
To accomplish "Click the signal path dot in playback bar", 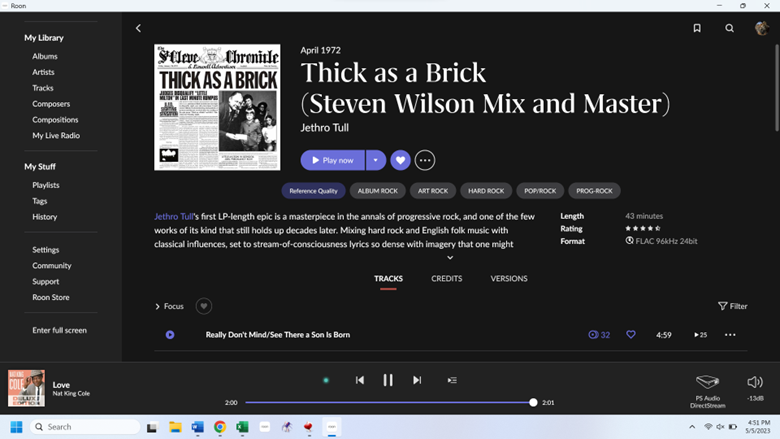I will pos(326,380).
